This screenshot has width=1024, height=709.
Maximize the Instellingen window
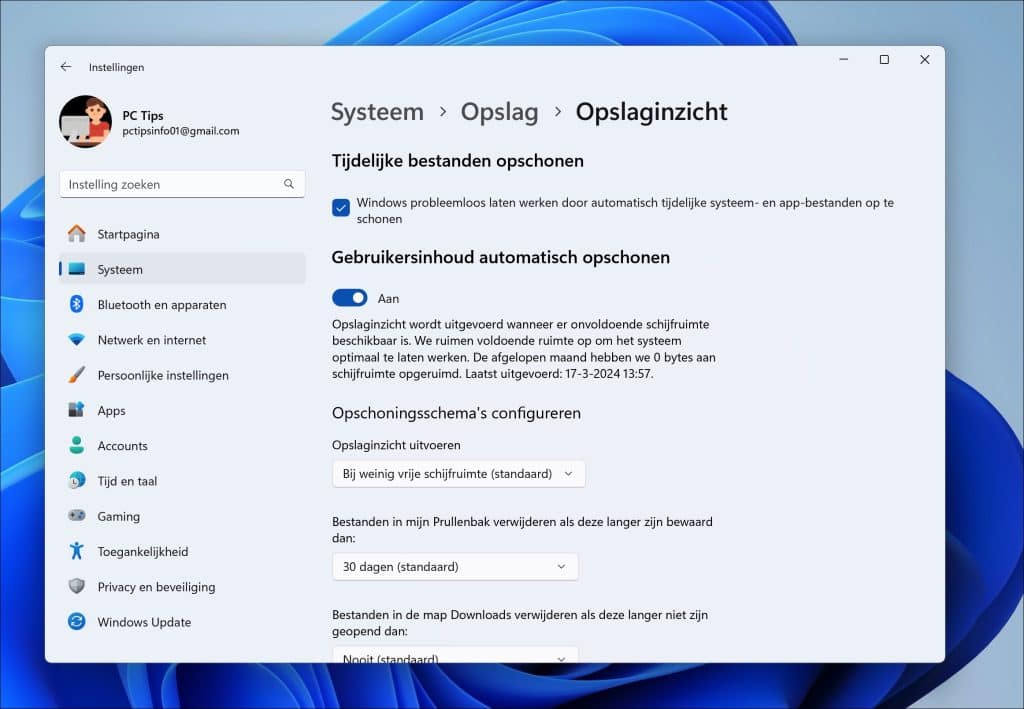pos(884,59)
